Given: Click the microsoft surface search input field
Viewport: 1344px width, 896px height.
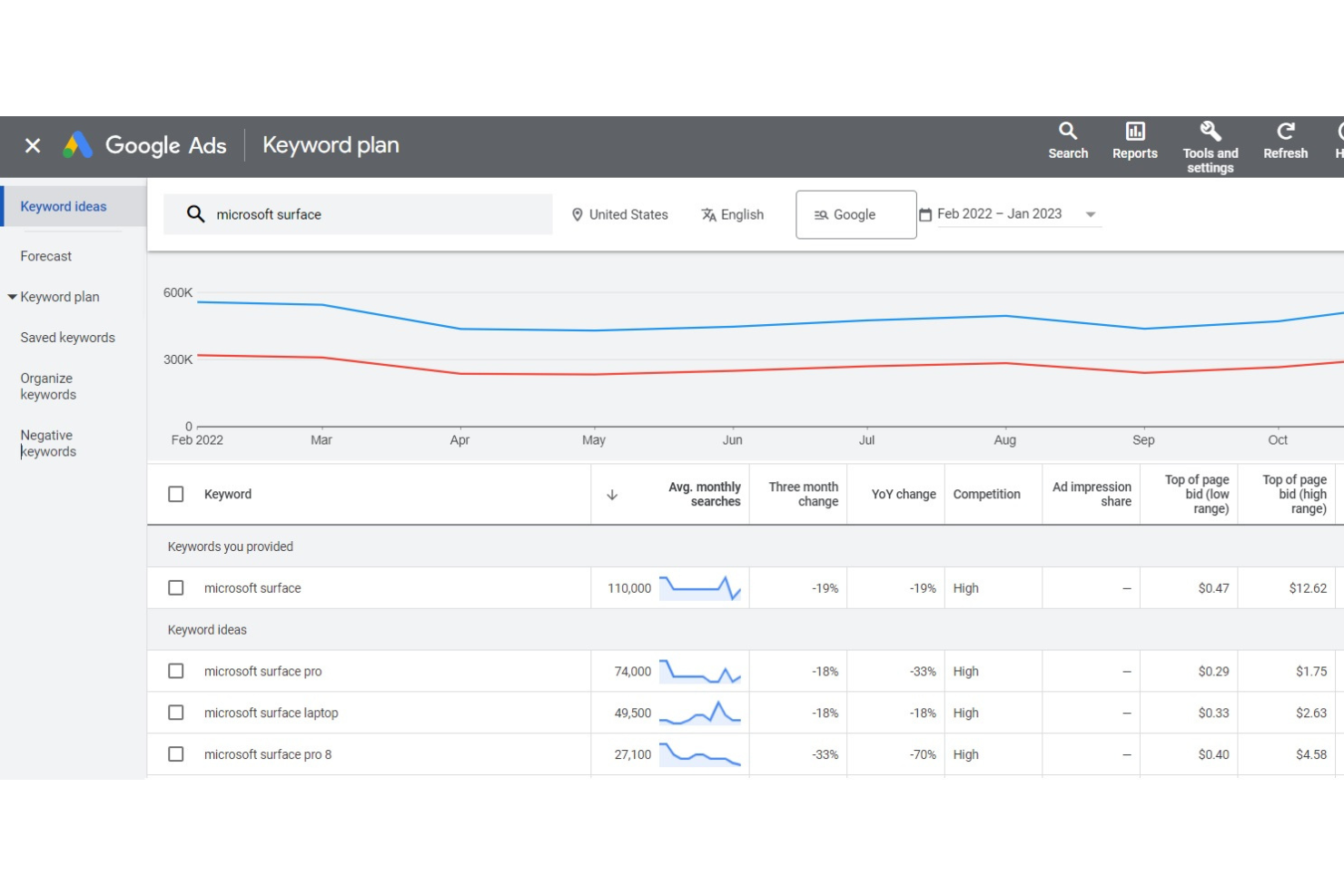Looking at the screenshot, I should click(x=358, y=214).
